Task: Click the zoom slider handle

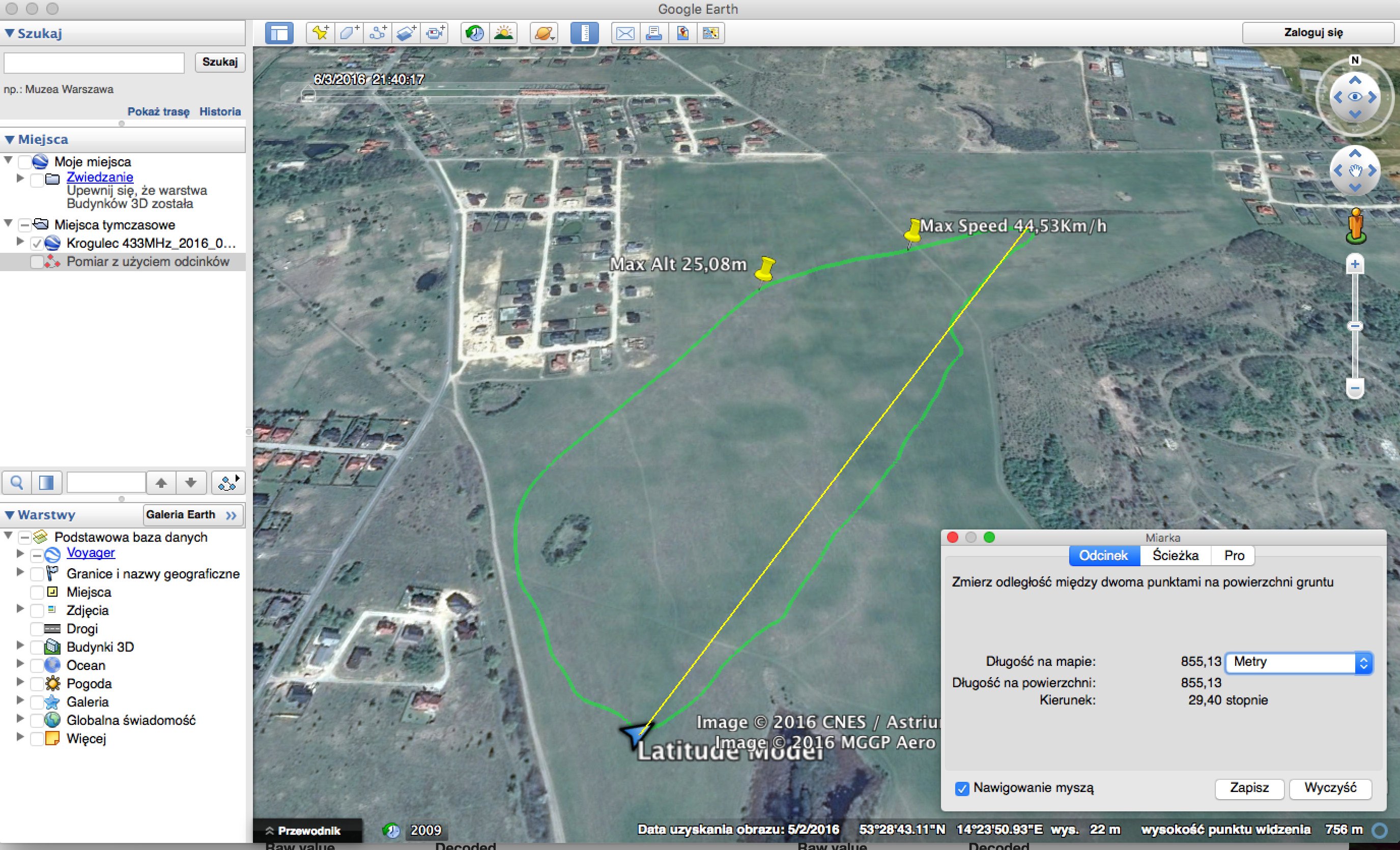Action: tap(1355, 326)
